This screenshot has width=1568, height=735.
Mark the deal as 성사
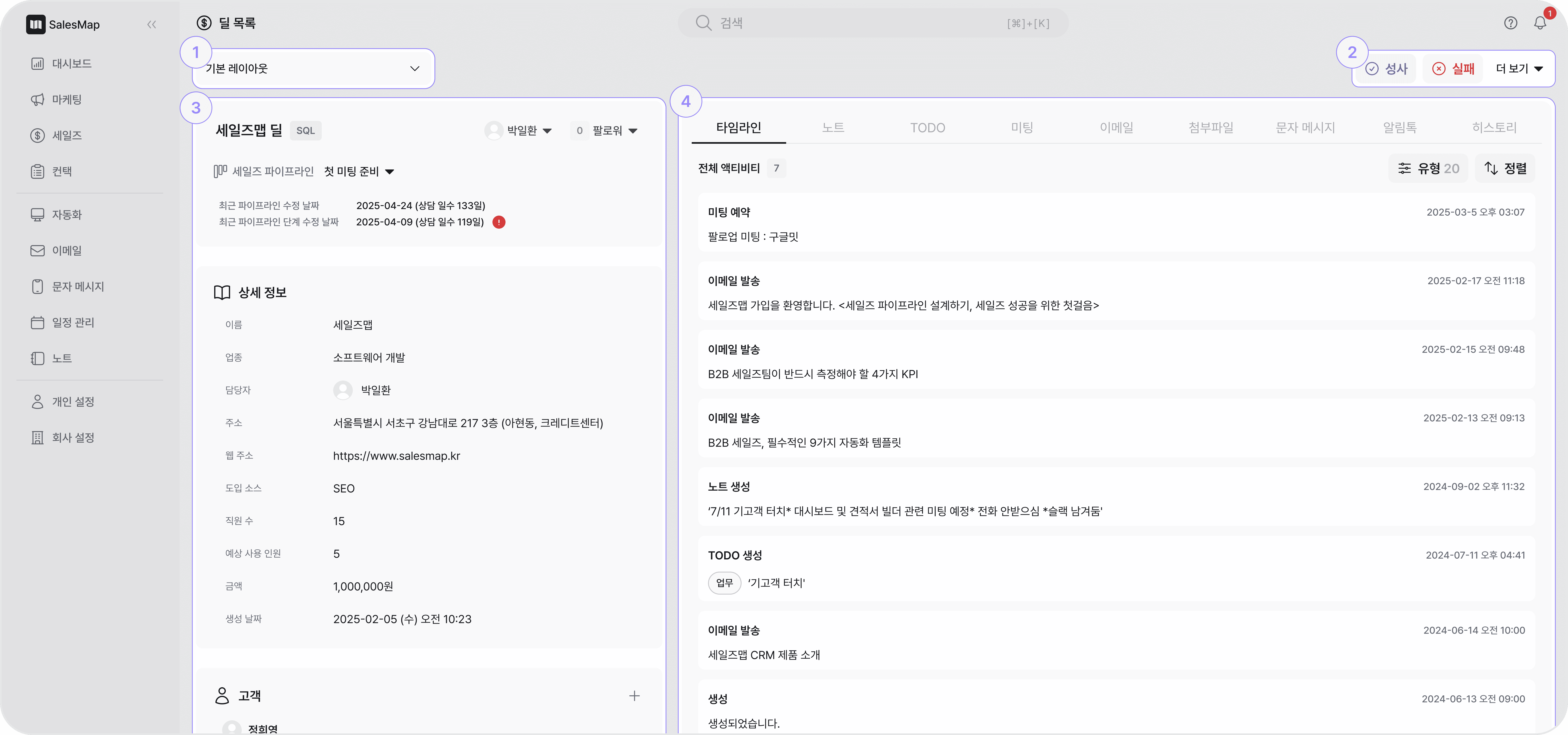click(1387, 69)
